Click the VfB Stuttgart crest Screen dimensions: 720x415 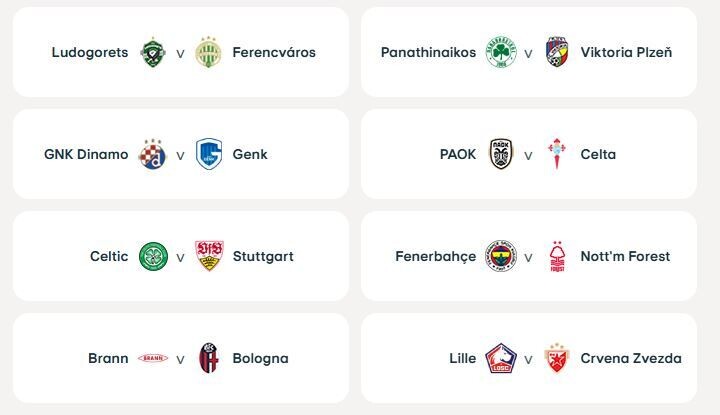coord(209,256)
